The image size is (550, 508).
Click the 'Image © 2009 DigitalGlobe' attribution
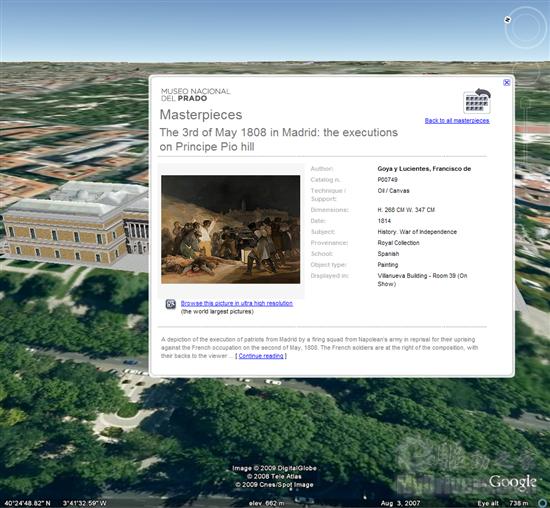pyautogui.click(x=274, y=468)
